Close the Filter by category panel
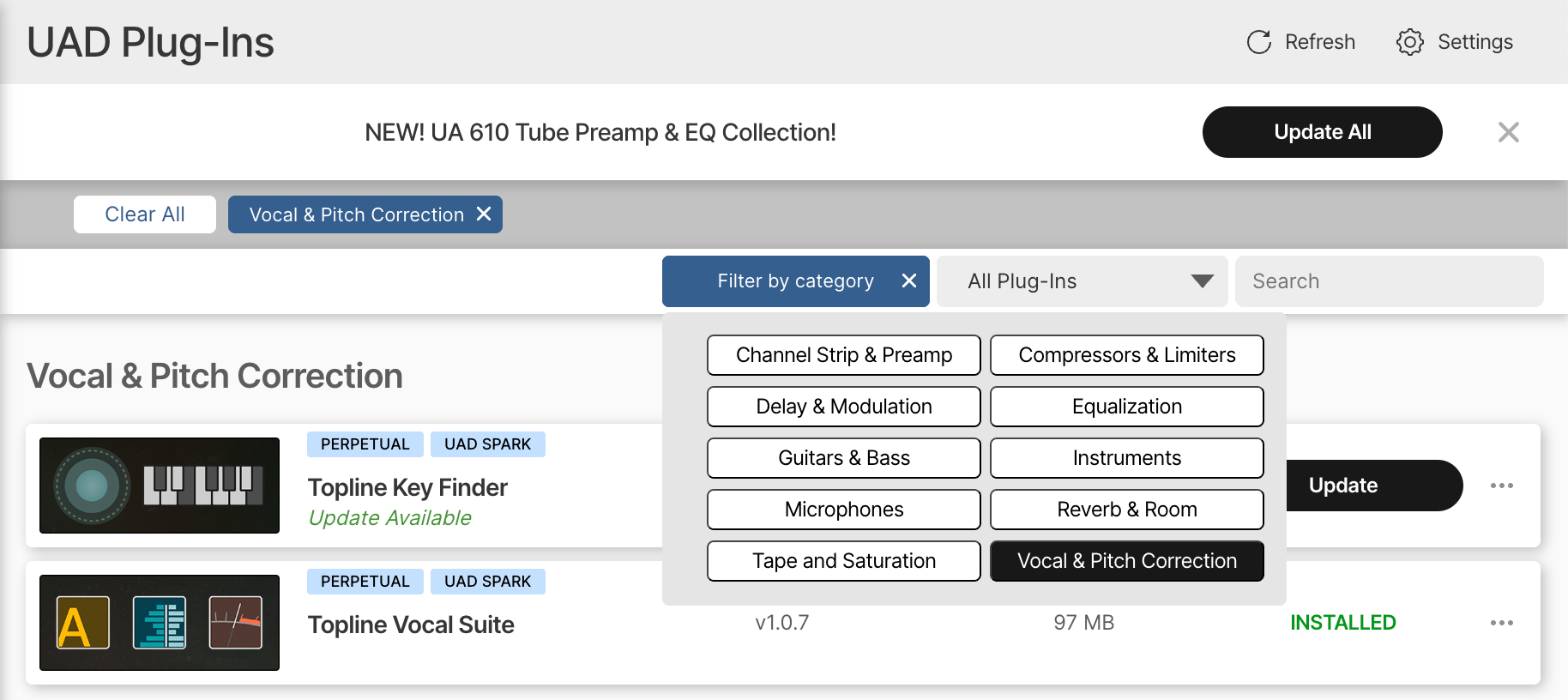This screenshot has width=1568, height=700. click(x=909, y=281)
